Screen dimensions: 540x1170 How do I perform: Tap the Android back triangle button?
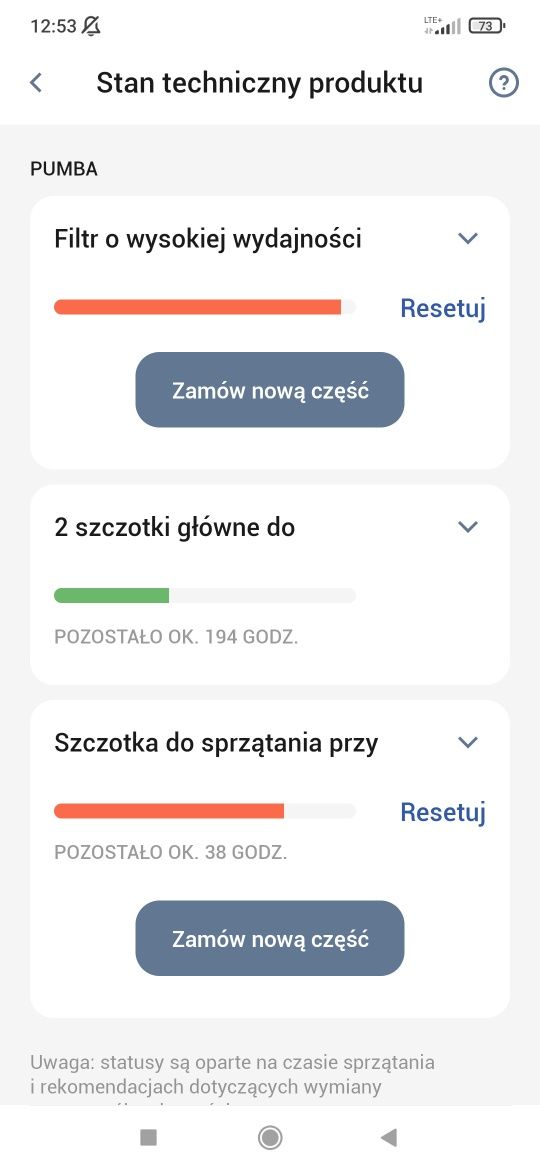coord(389,1137)
